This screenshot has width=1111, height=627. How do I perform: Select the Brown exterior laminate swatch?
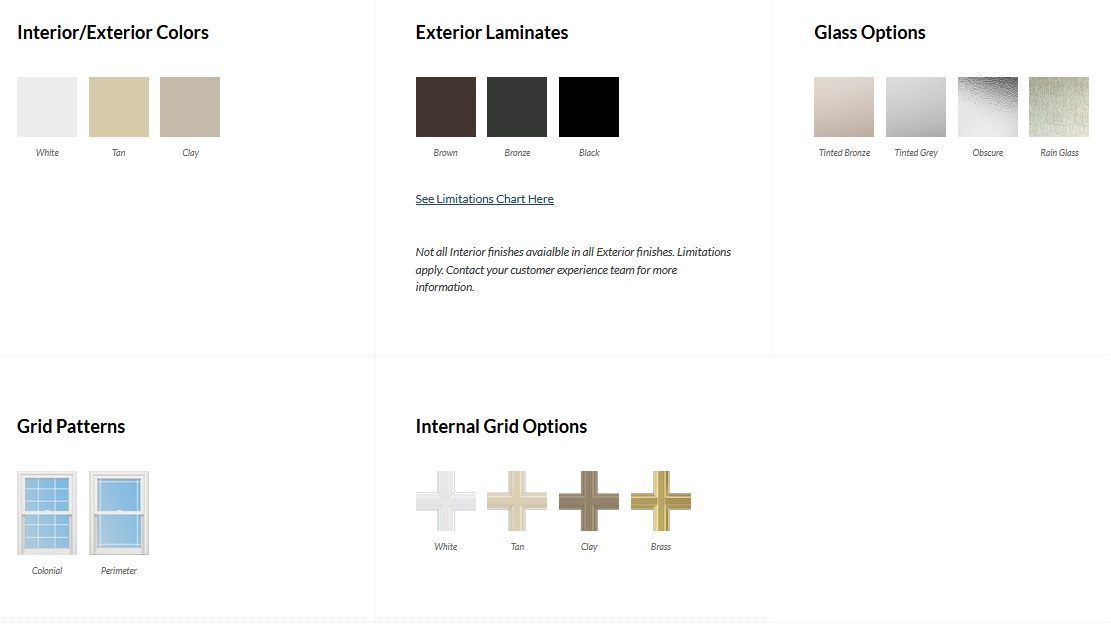(x=446, y=107)
